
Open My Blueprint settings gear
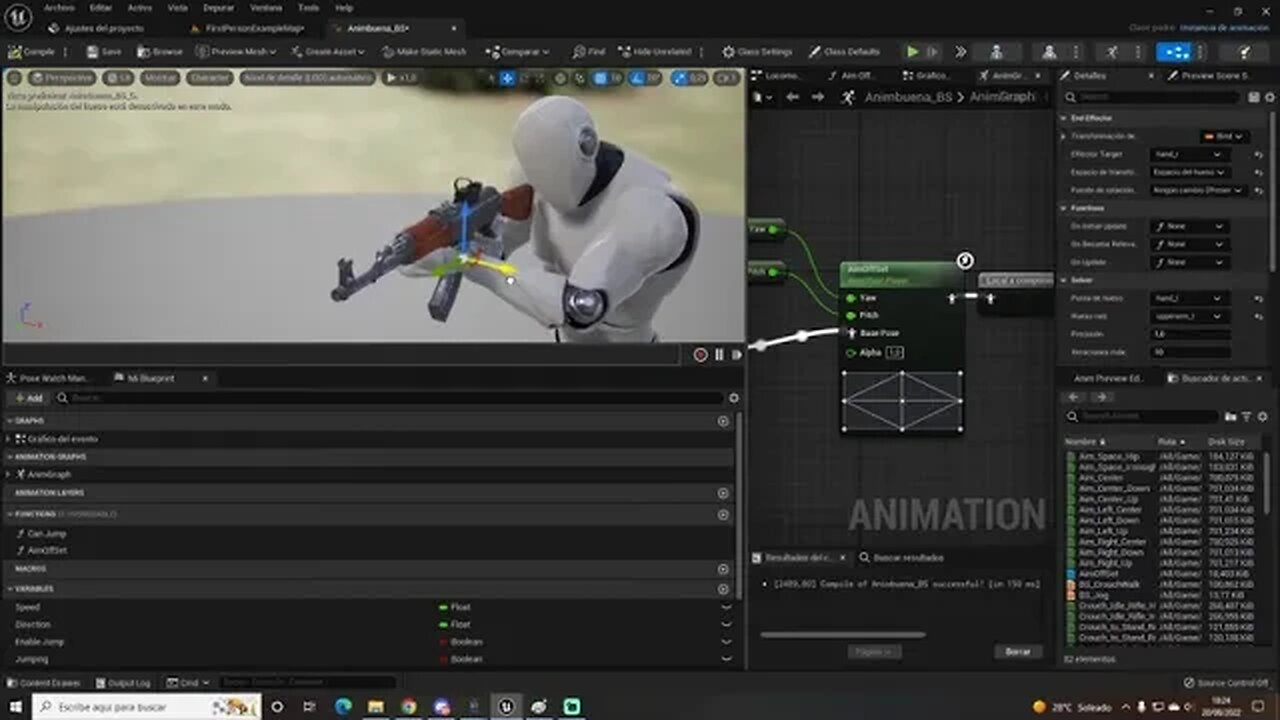tap(734, 398)
